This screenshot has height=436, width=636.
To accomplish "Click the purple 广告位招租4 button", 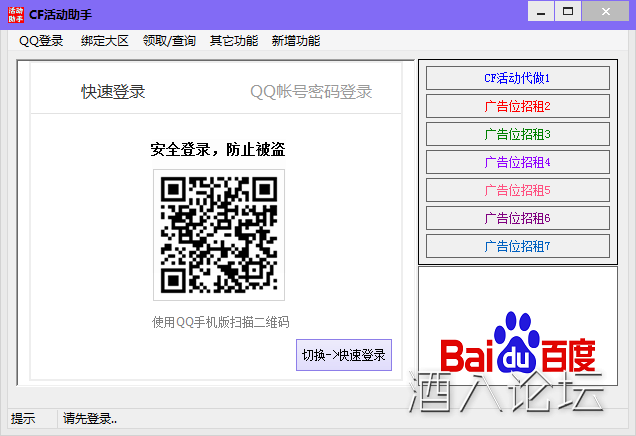I will pos(517,162).
